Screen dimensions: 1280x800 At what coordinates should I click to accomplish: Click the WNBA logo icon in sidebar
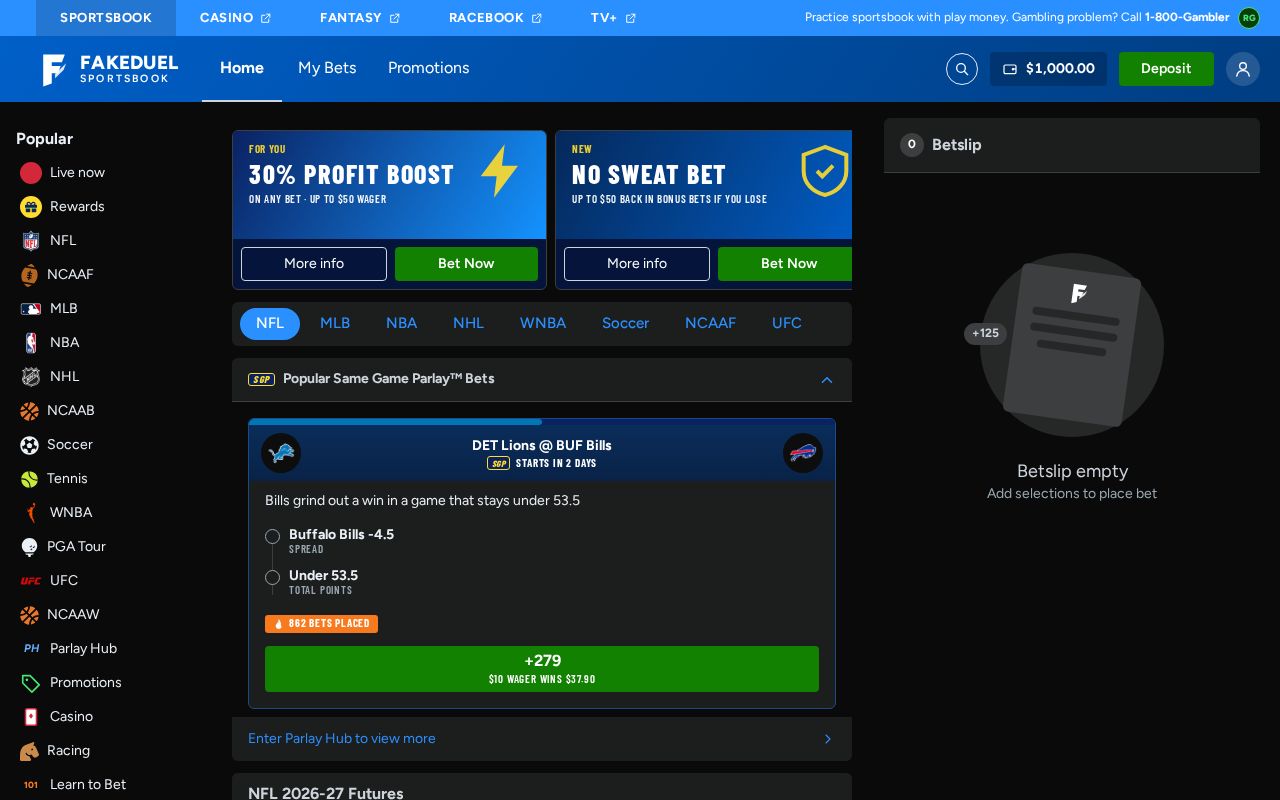pyautogui.click(x=31, y=513)
